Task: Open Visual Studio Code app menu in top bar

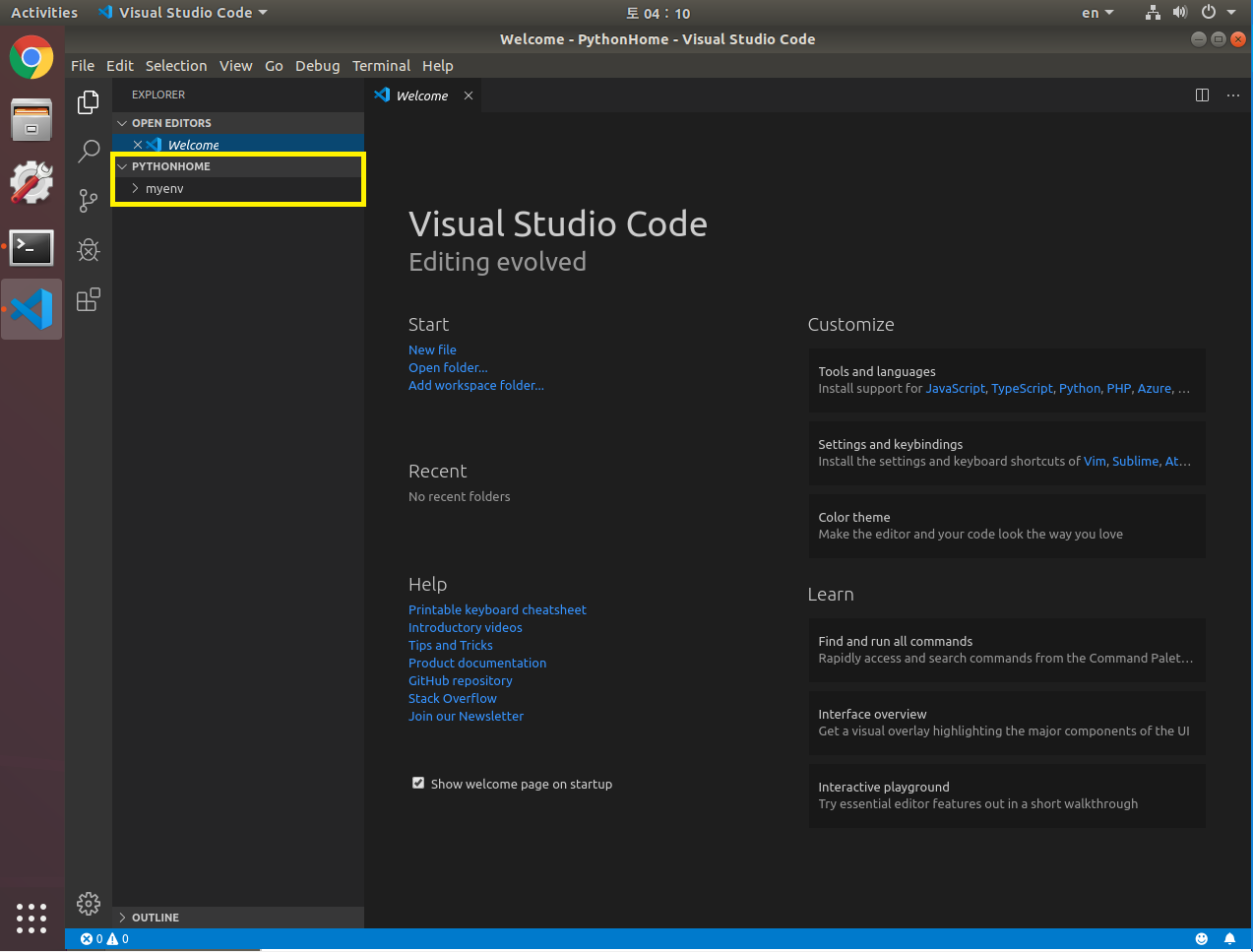Action: [183, 13]
